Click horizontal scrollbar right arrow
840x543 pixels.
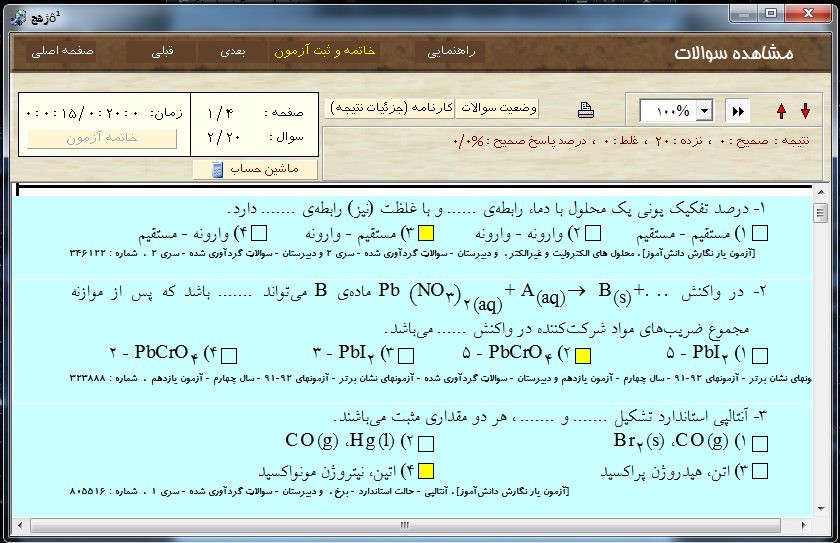click(803, 525)
